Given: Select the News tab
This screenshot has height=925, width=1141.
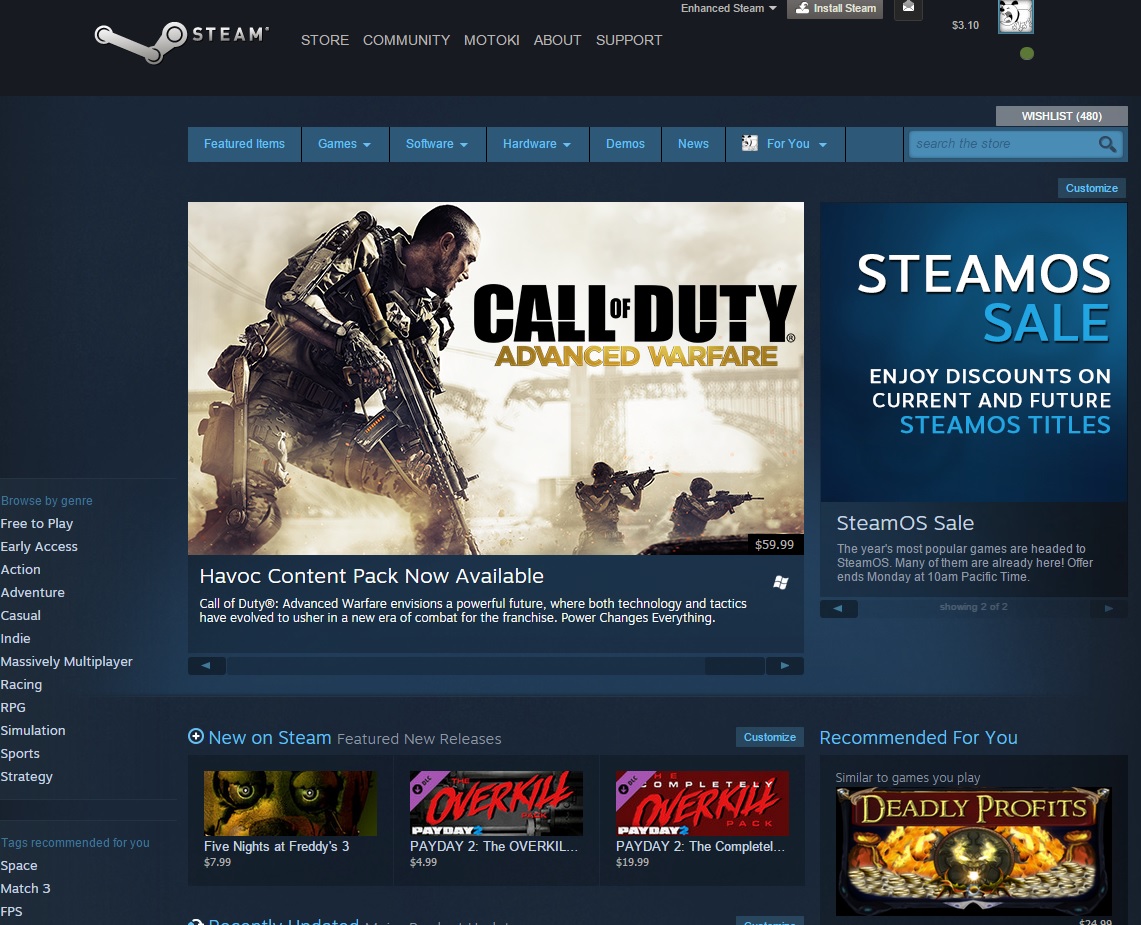Looking at the screenshot, I should coord(693,144).
